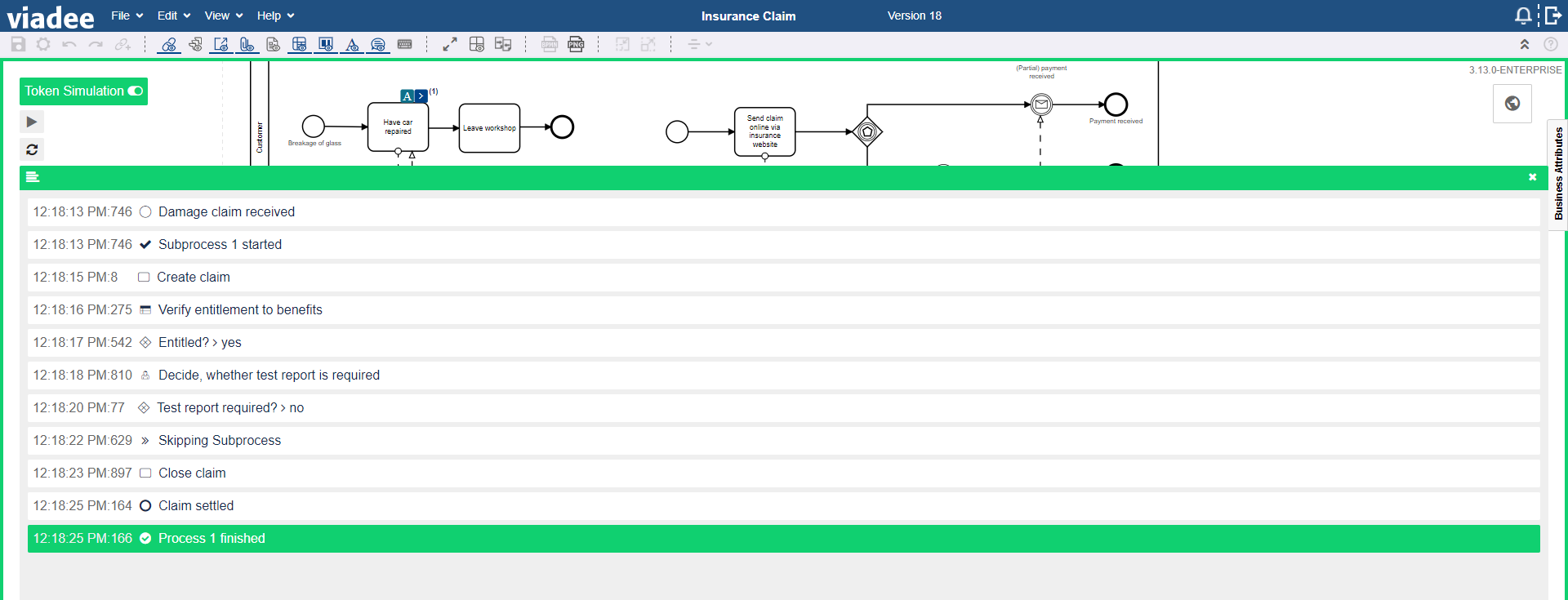Export the diagram as BPMN
1568x600 pixels.
coord(550,44)
